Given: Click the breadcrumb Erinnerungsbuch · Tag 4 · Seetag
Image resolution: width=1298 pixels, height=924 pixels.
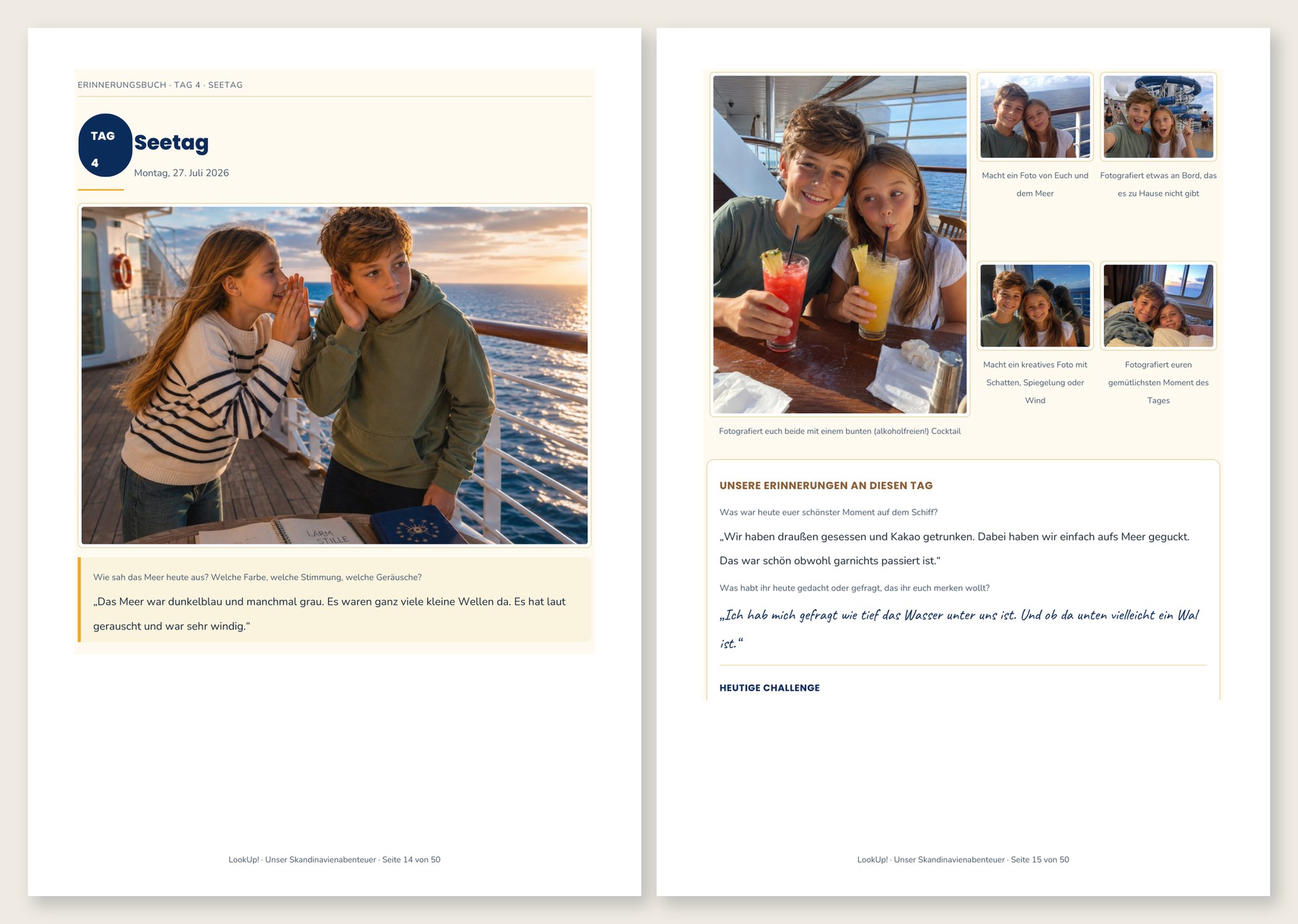Looking at the screenshot, I should [x=160, y=85].
